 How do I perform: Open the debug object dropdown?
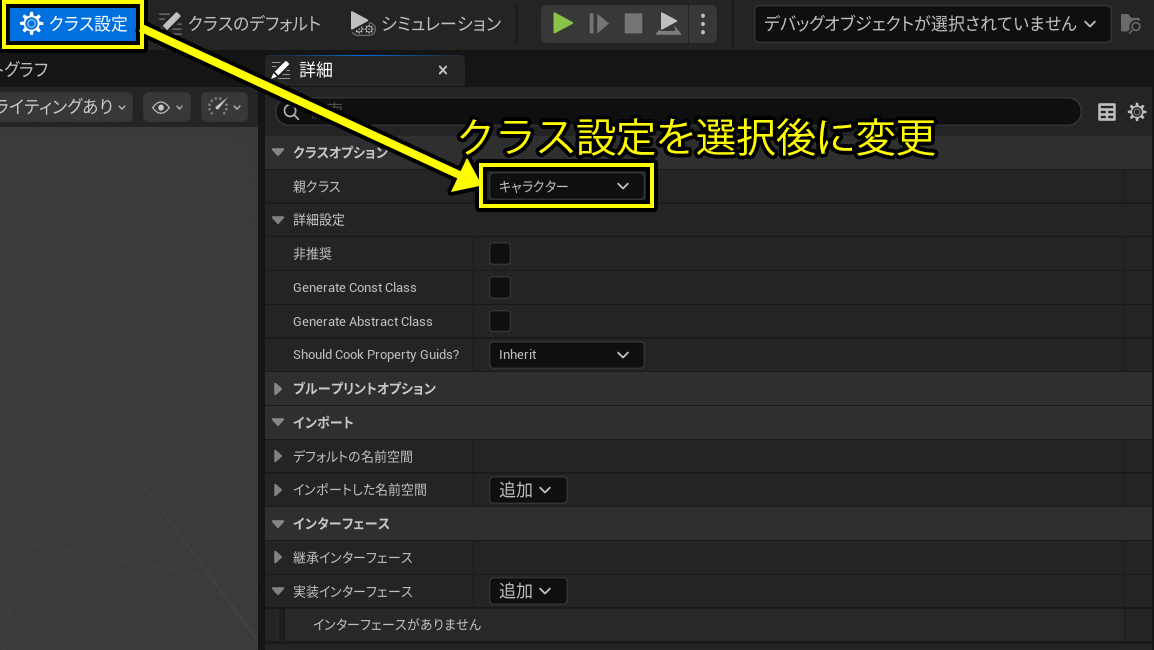coord(932,24)
